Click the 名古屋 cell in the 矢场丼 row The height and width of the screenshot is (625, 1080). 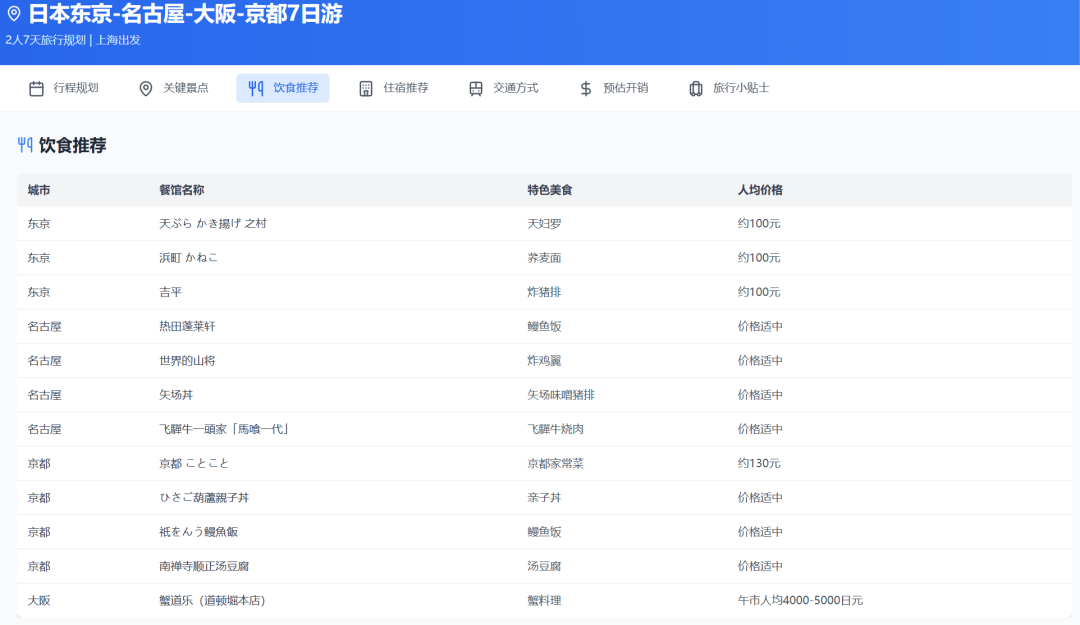[x=44, y=395]
